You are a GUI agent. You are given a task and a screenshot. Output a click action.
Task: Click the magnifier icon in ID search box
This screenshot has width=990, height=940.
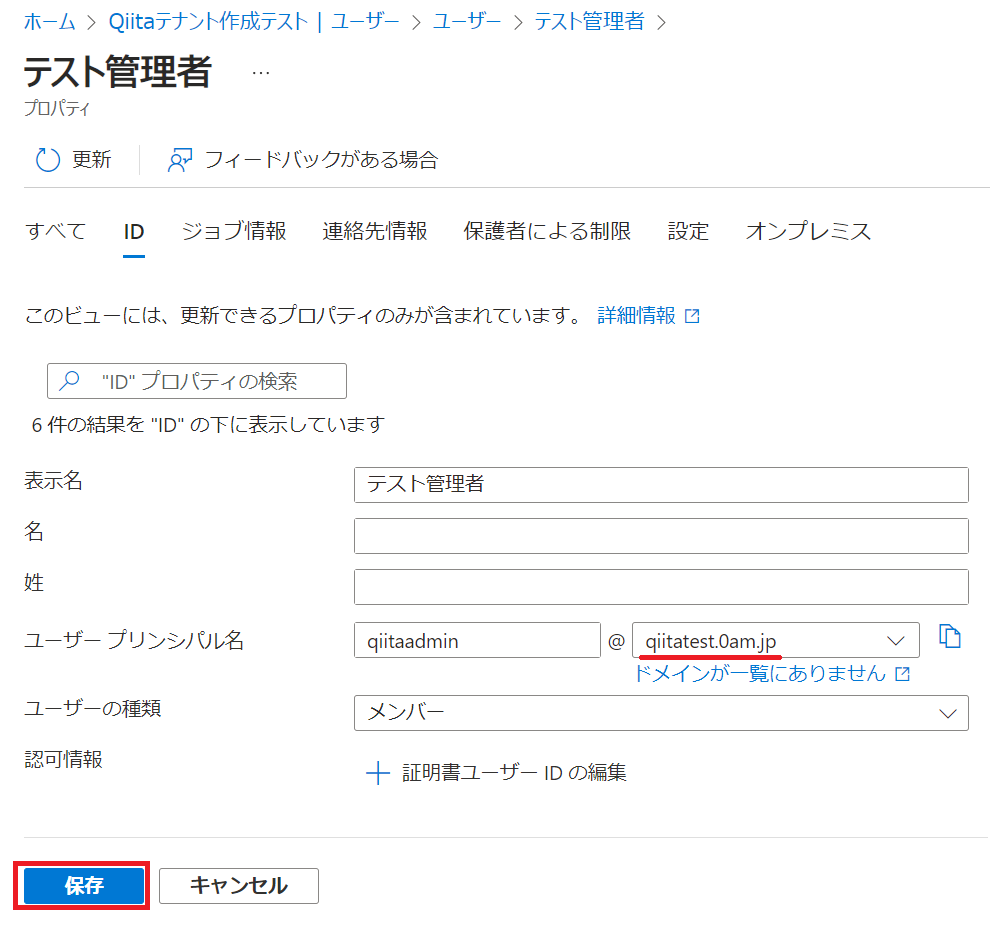click(x=69, y=380)
